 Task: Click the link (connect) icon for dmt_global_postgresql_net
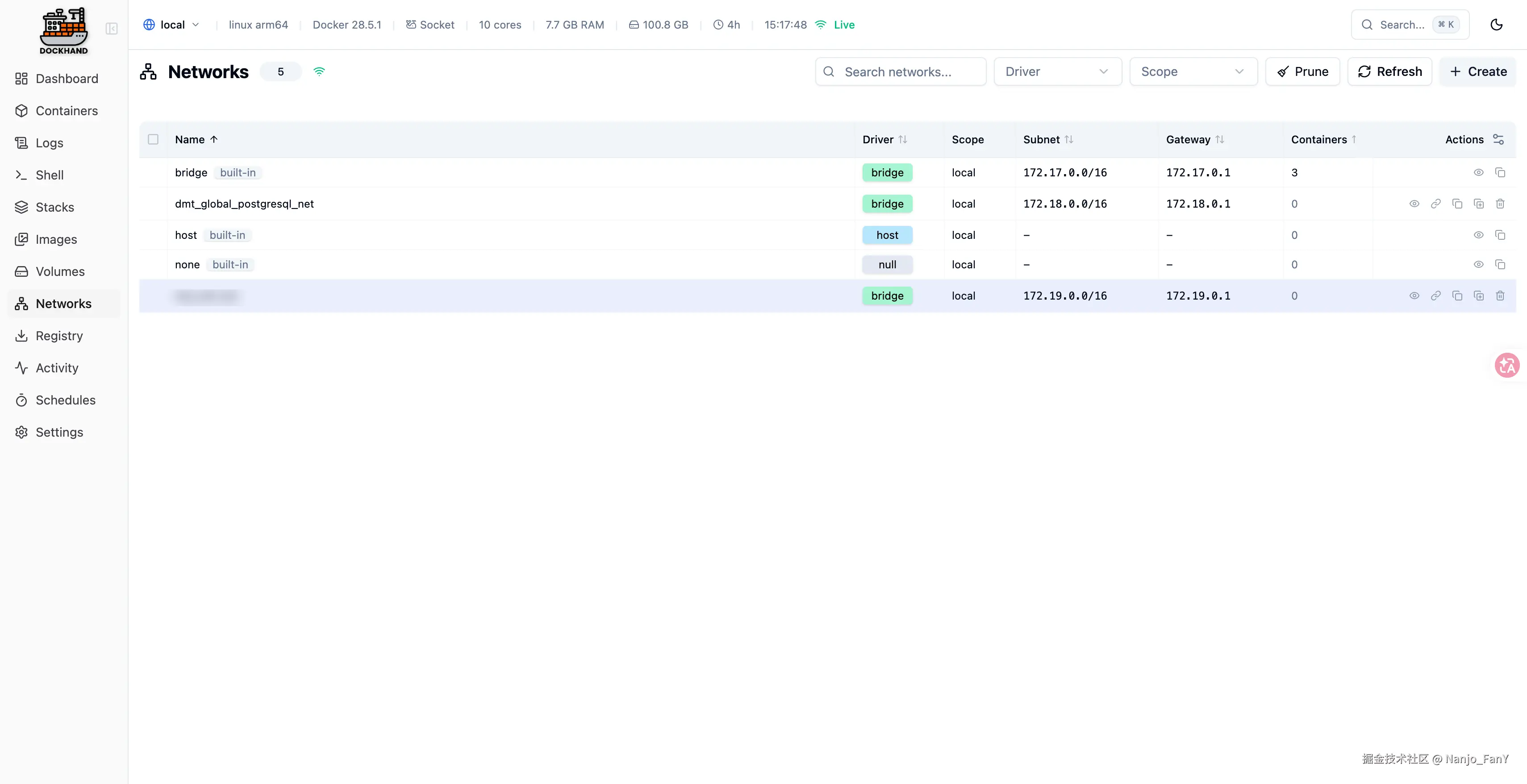pos(1435,204)
